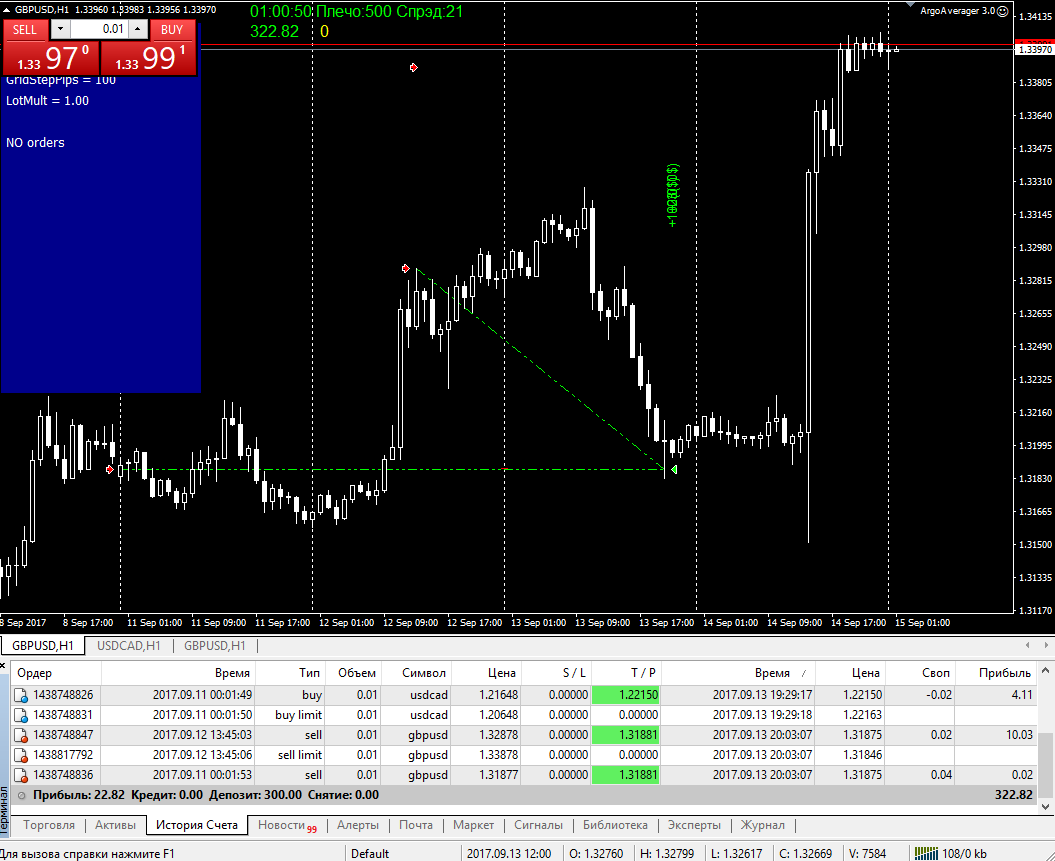The height and width of the screenshot is (861, 1055).
Task: Click T/P value 1.31881 of order 1438748847
Action: [x=626, y=735]
